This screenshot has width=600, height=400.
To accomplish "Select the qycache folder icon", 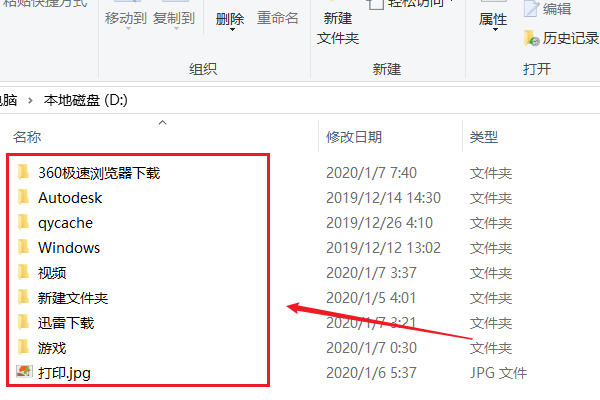I will click(x=23, y=222).
